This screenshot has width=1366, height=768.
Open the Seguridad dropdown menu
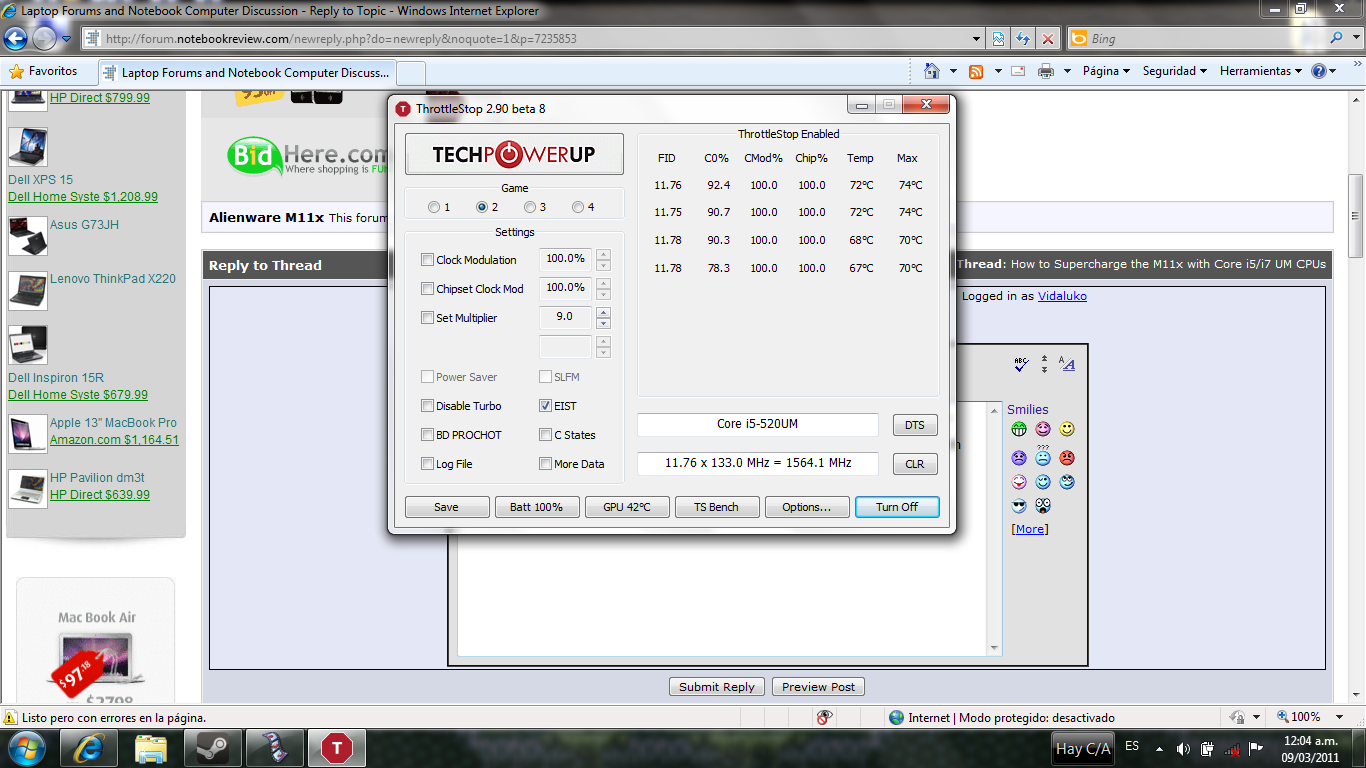click(1175, 71)
